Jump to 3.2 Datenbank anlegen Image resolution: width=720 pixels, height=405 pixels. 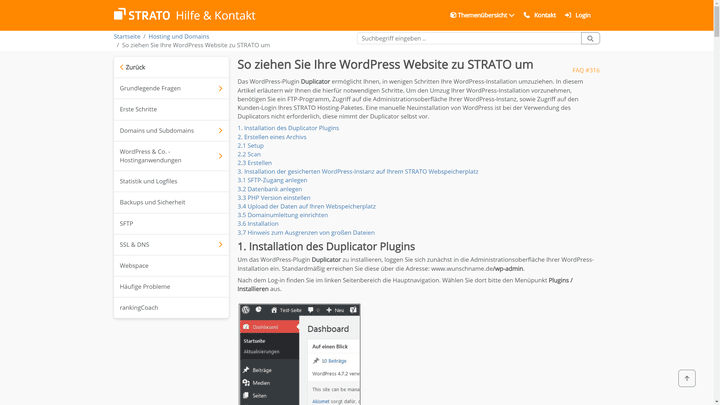click(270, 189)
